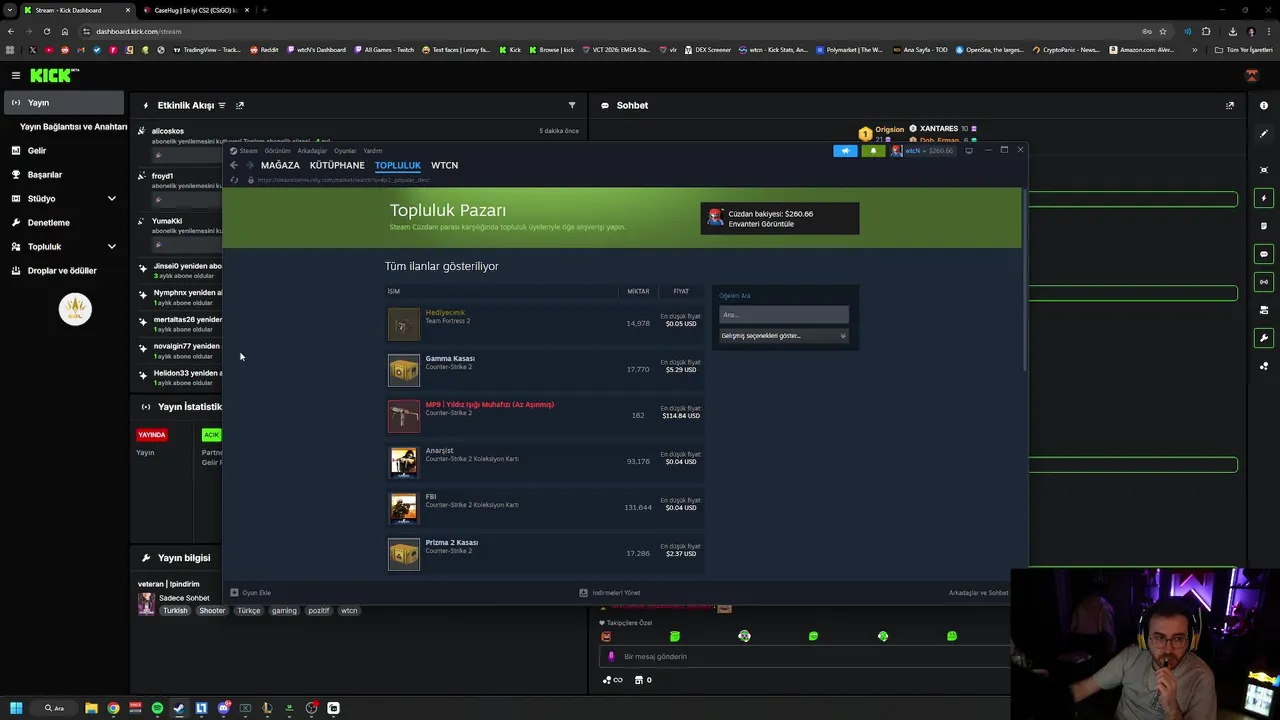
Task: Bookmark this page with star icon
Action: point(1162,31)
